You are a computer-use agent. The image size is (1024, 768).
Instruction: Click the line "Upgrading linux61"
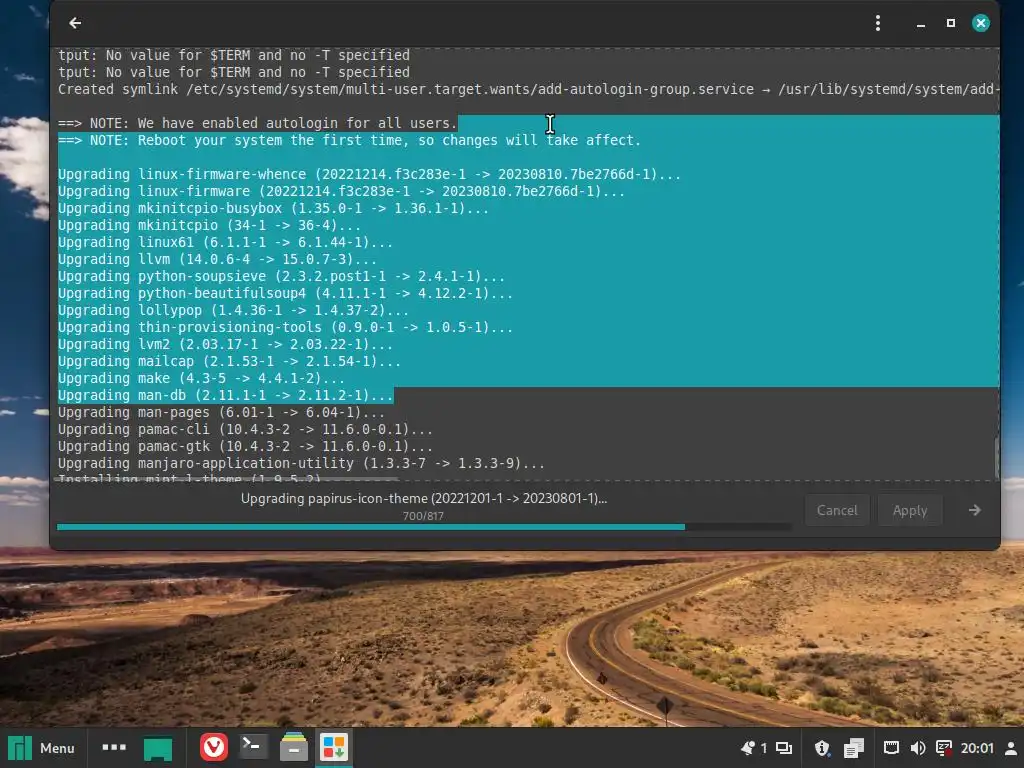pyautogui.click(x=225, y=242)
